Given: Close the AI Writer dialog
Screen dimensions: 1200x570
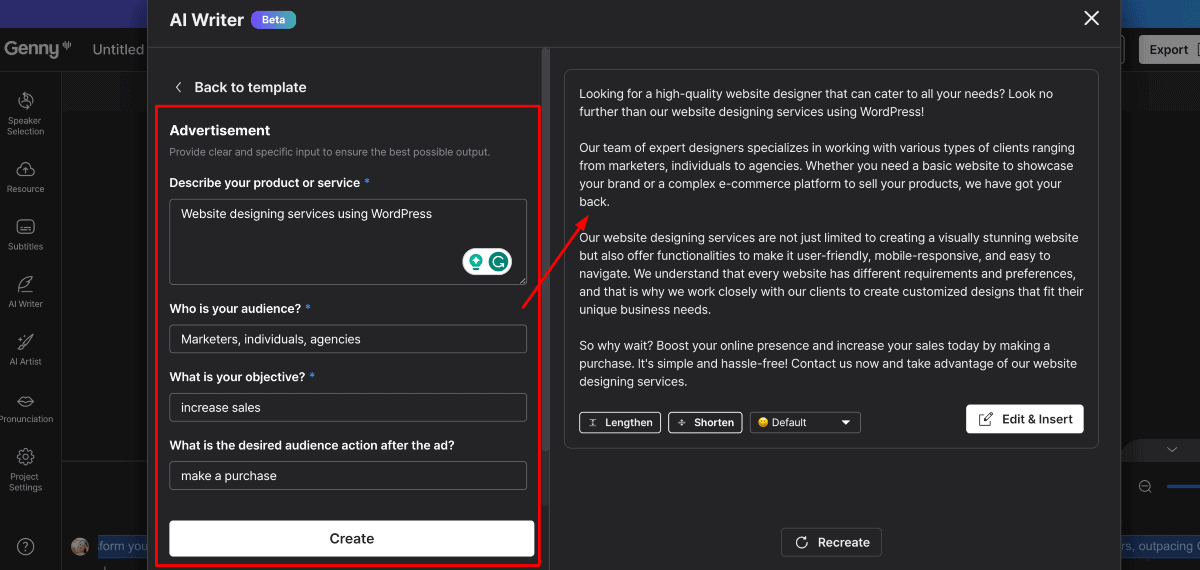Looking at the screenshot, I should 1091,18.
